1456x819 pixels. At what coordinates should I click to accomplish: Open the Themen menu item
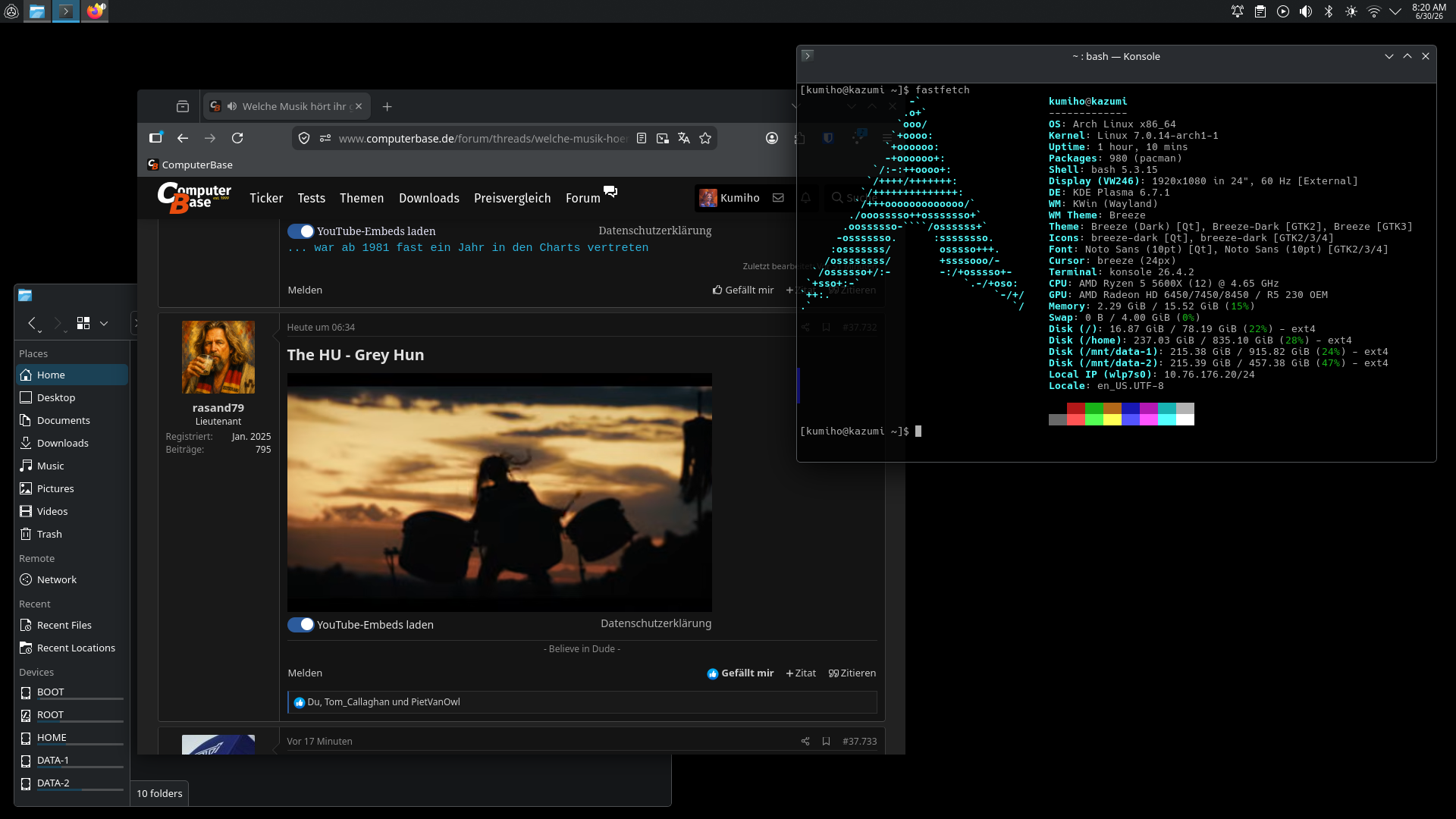click(362, 198)
